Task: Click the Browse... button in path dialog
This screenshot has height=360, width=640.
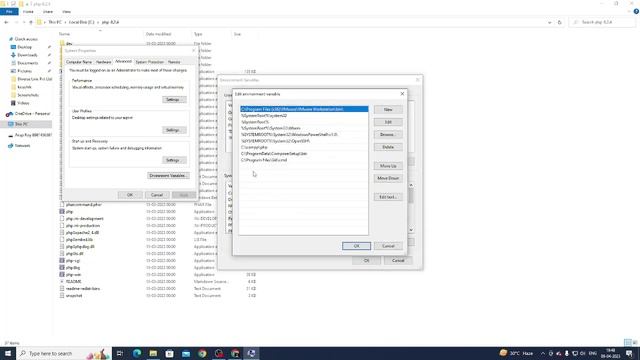Action: coord(388,134)
